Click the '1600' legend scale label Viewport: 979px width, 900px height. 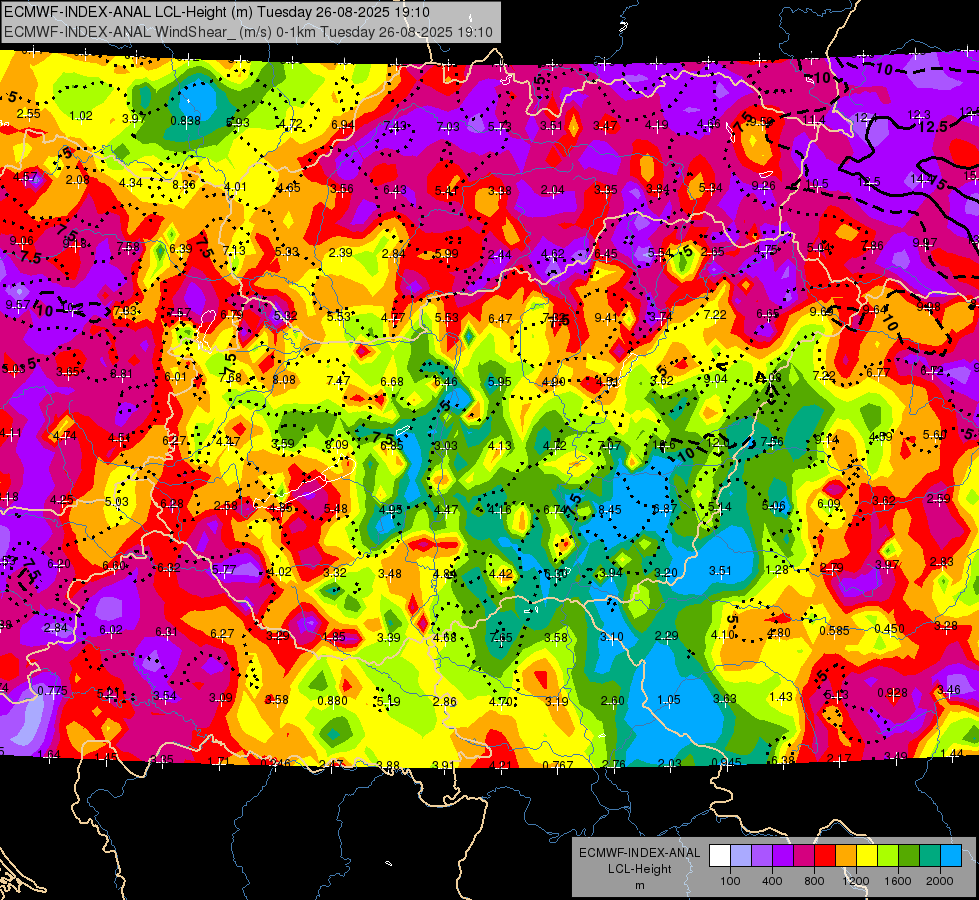coord(898,881)
